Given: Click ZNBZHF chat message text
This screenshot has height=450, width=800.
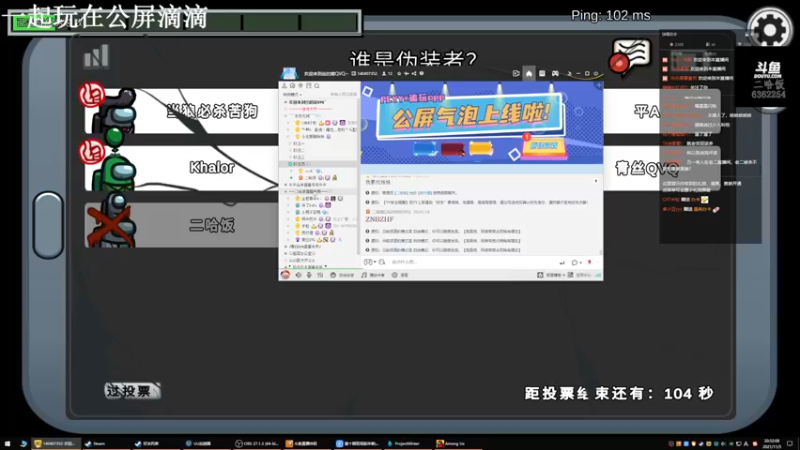Looking at the screenshot, I should (x=379, y=219).
